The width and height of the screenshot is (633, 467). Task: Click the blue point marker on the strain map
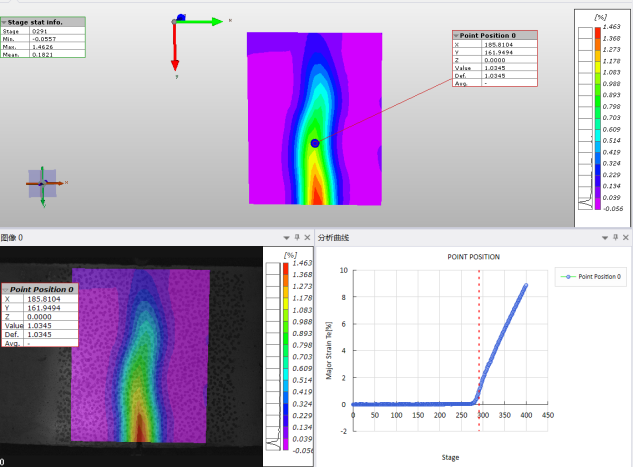(315, 144)
